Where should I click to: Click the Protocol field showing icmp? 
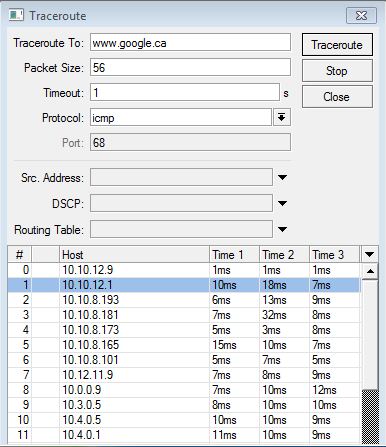point(181,117)
